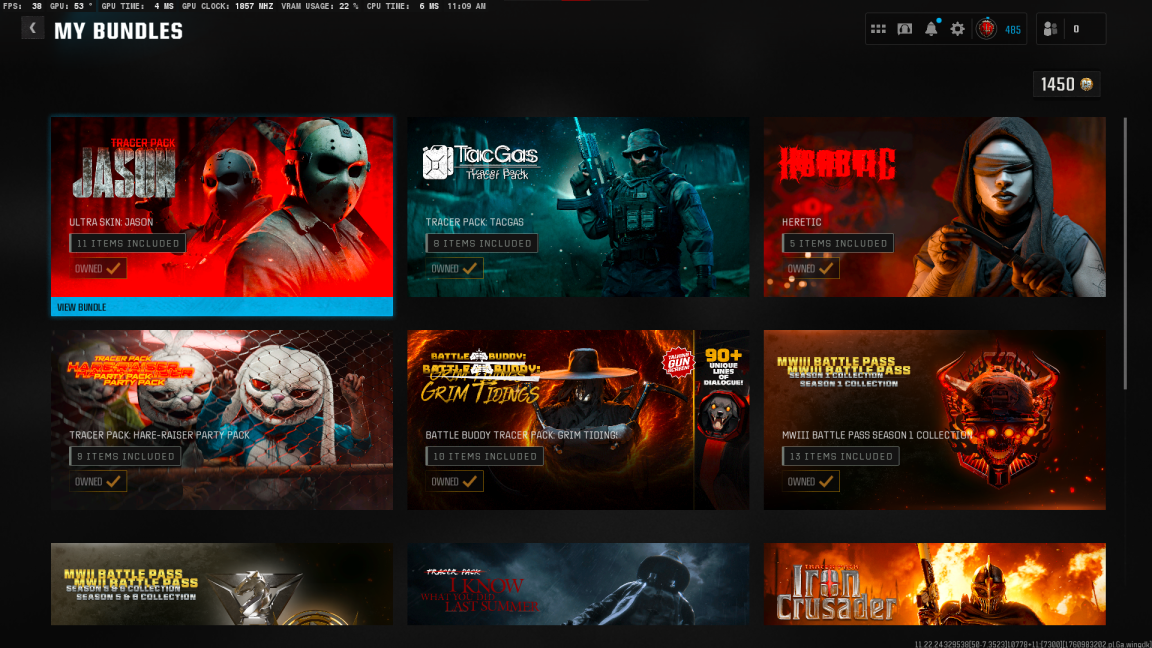The height and width of the screenshot is (648, 1152).
Task: Click the party count number 0
Action: [x=1076, y=29]
